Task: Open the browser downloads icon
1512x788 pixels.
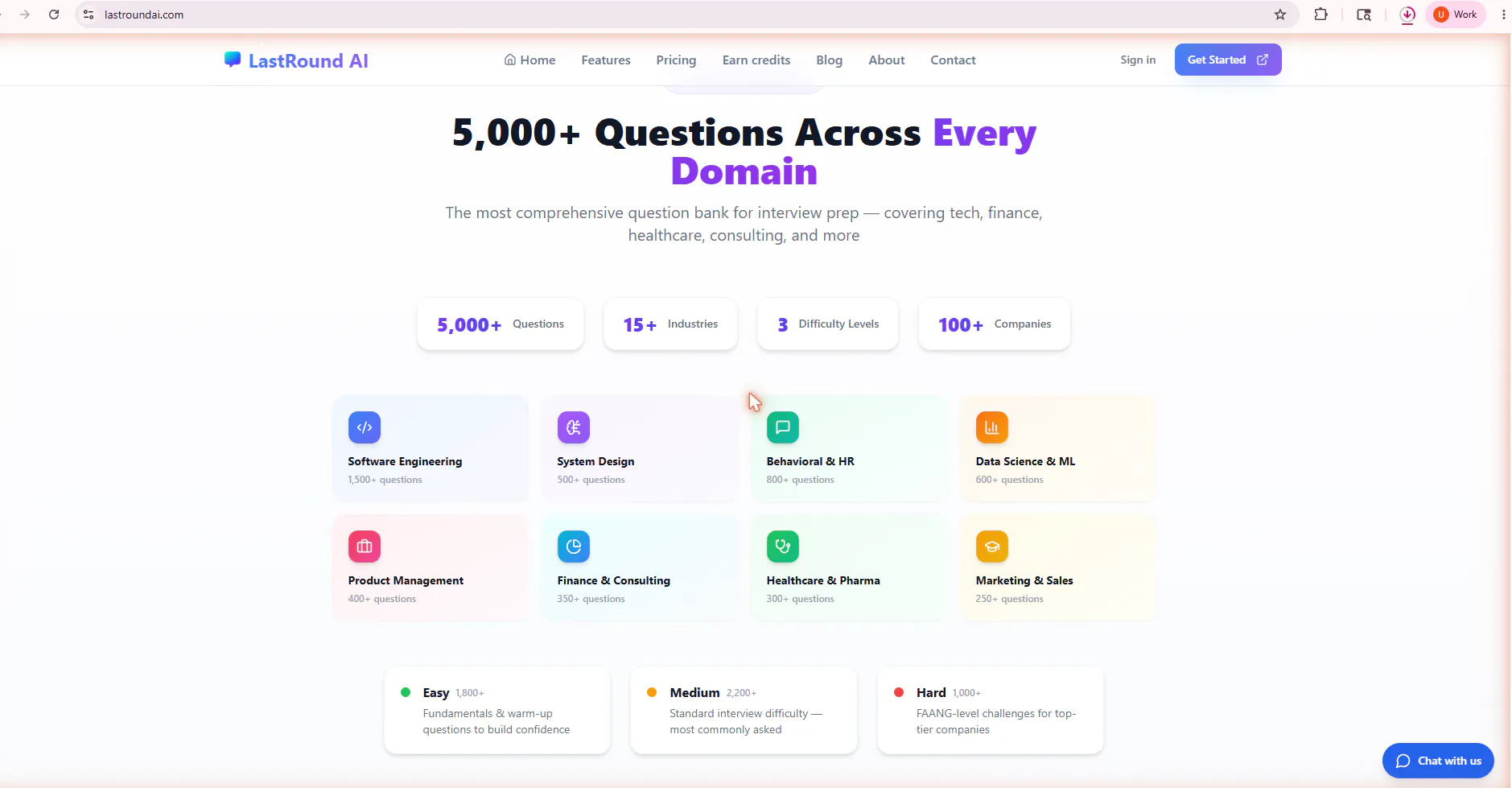Action: click(x=1407, y=14)
